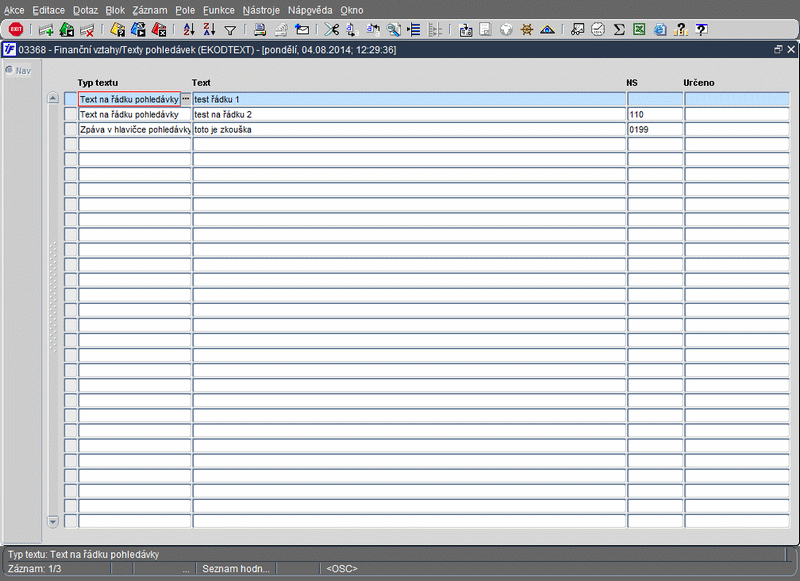Click the green Excel export icon

(639, 30)
